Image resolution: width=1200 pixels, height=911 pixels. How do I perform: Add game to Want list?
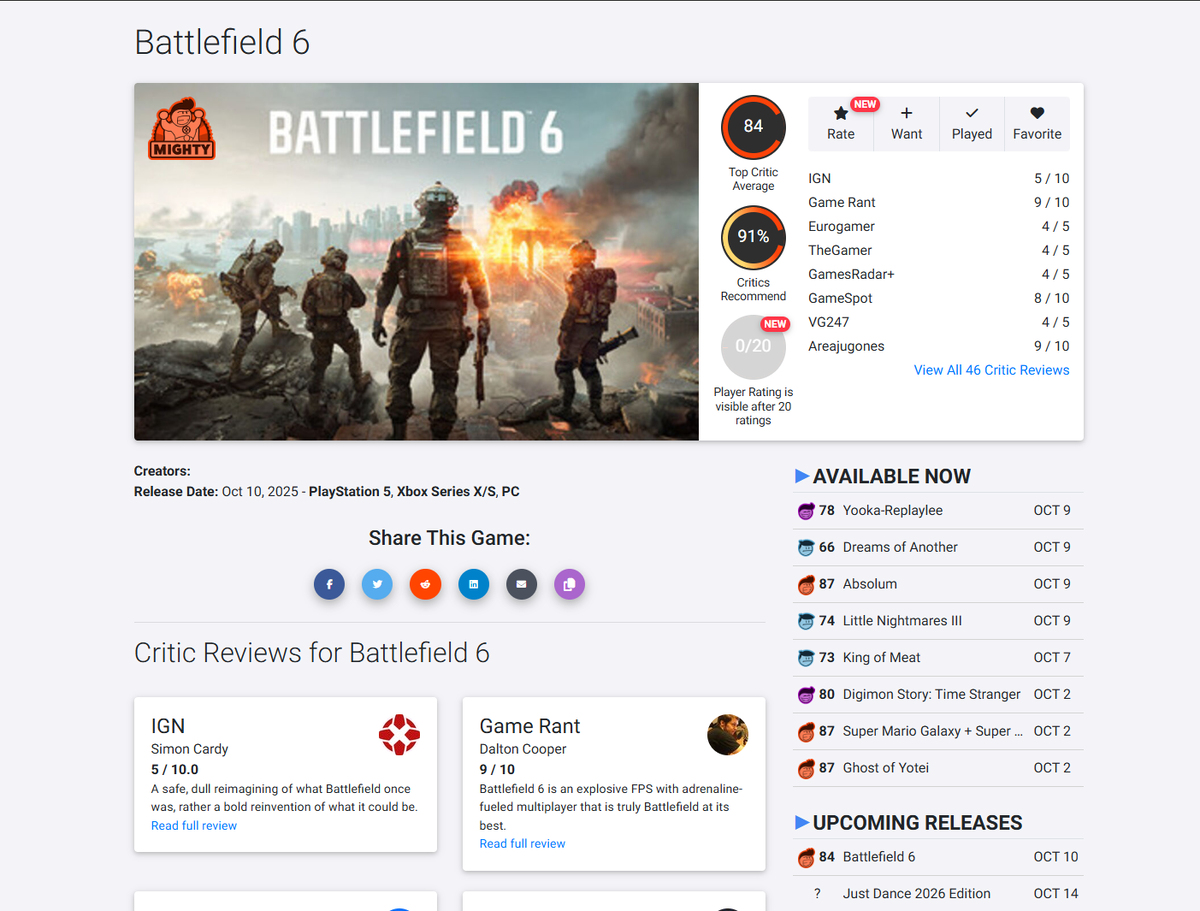(907, 124)
